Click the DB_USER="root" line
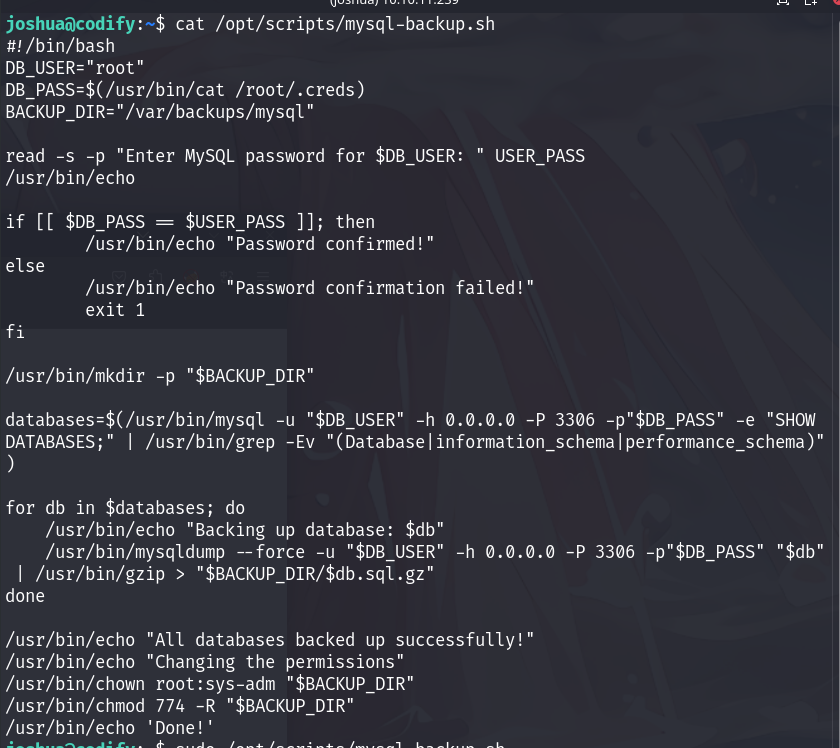The height and width of the screenshot is (748, 840). coord(75,68)
